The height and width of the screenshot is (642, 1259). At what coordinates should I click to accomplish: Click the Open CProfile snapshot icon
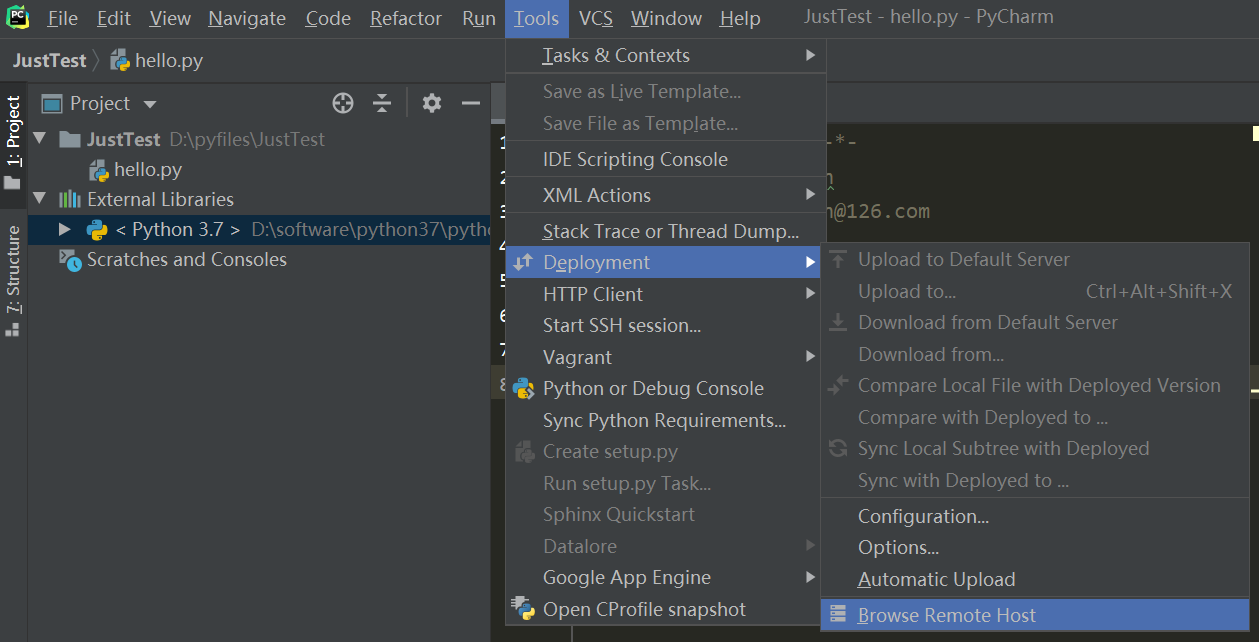524,608
